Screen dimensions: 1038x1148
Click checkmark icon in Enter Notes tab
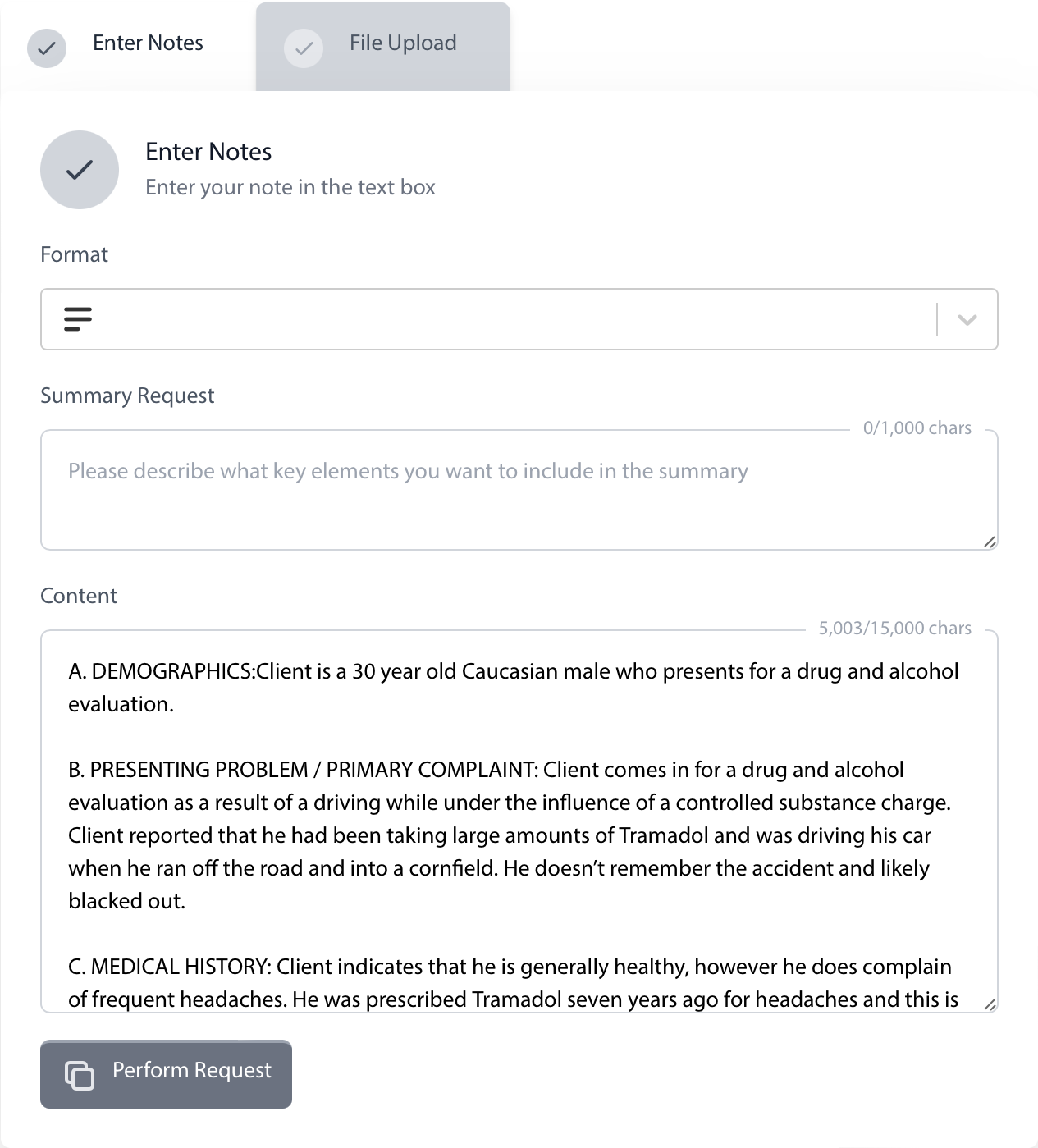pyautogui.click(x=47, y=48)
